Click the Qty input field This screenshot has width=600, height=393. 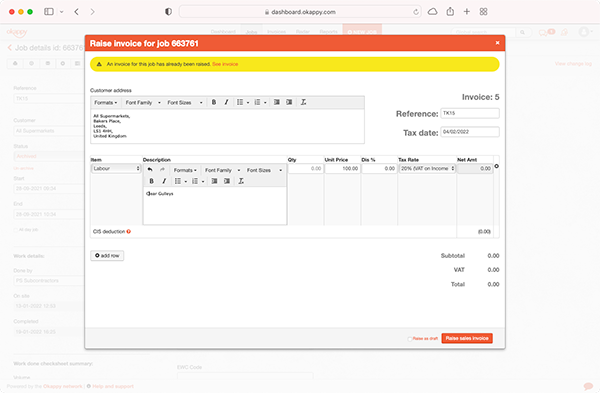(x=306, y=168)
